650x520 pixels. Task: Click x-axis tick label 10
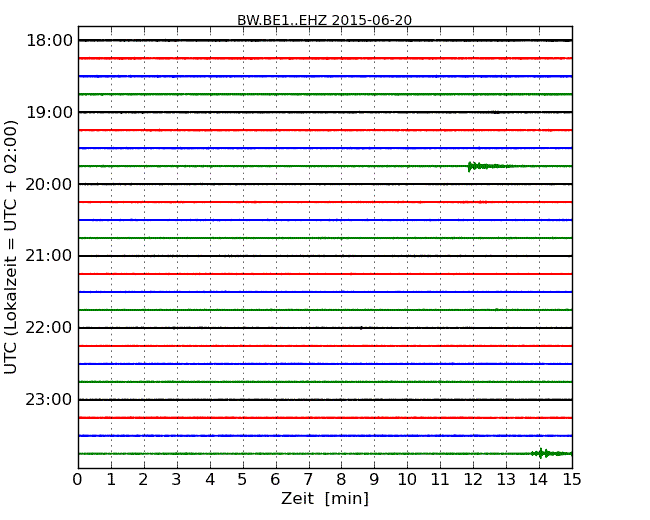point(407,479)
